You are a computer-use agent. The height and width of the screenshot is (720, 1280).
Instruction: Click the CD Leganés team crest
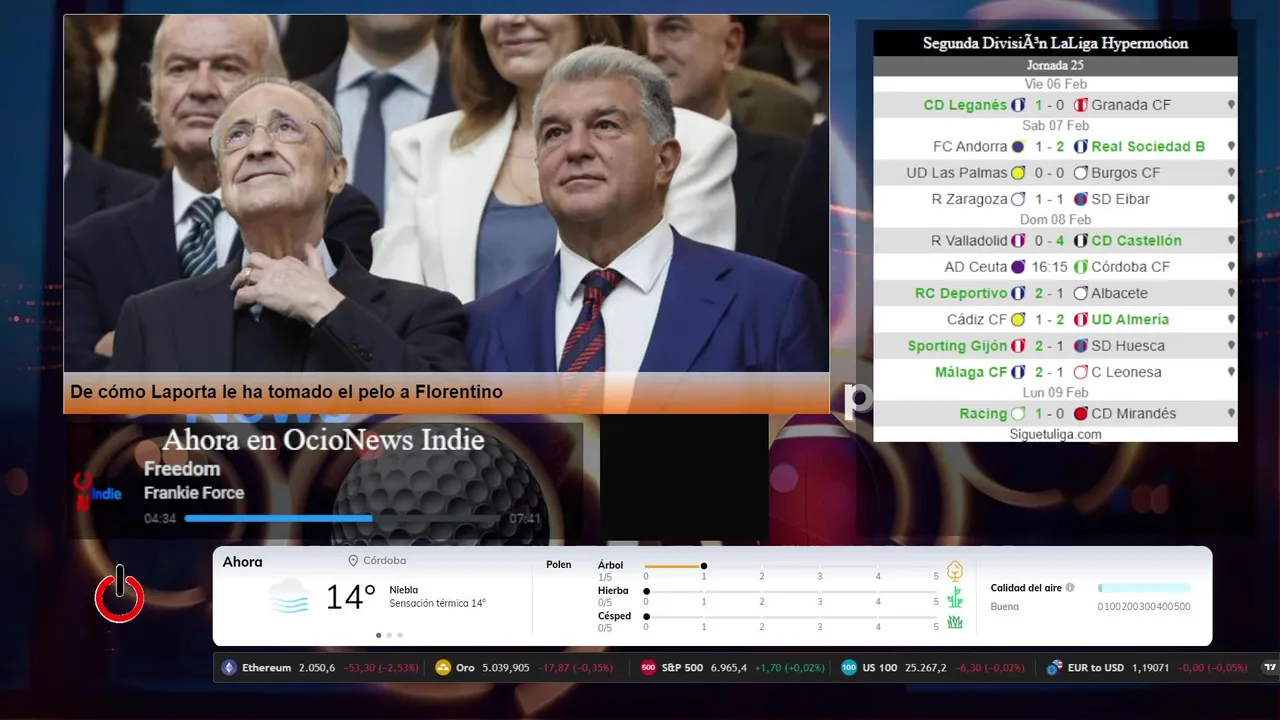tap(1018, 105)
